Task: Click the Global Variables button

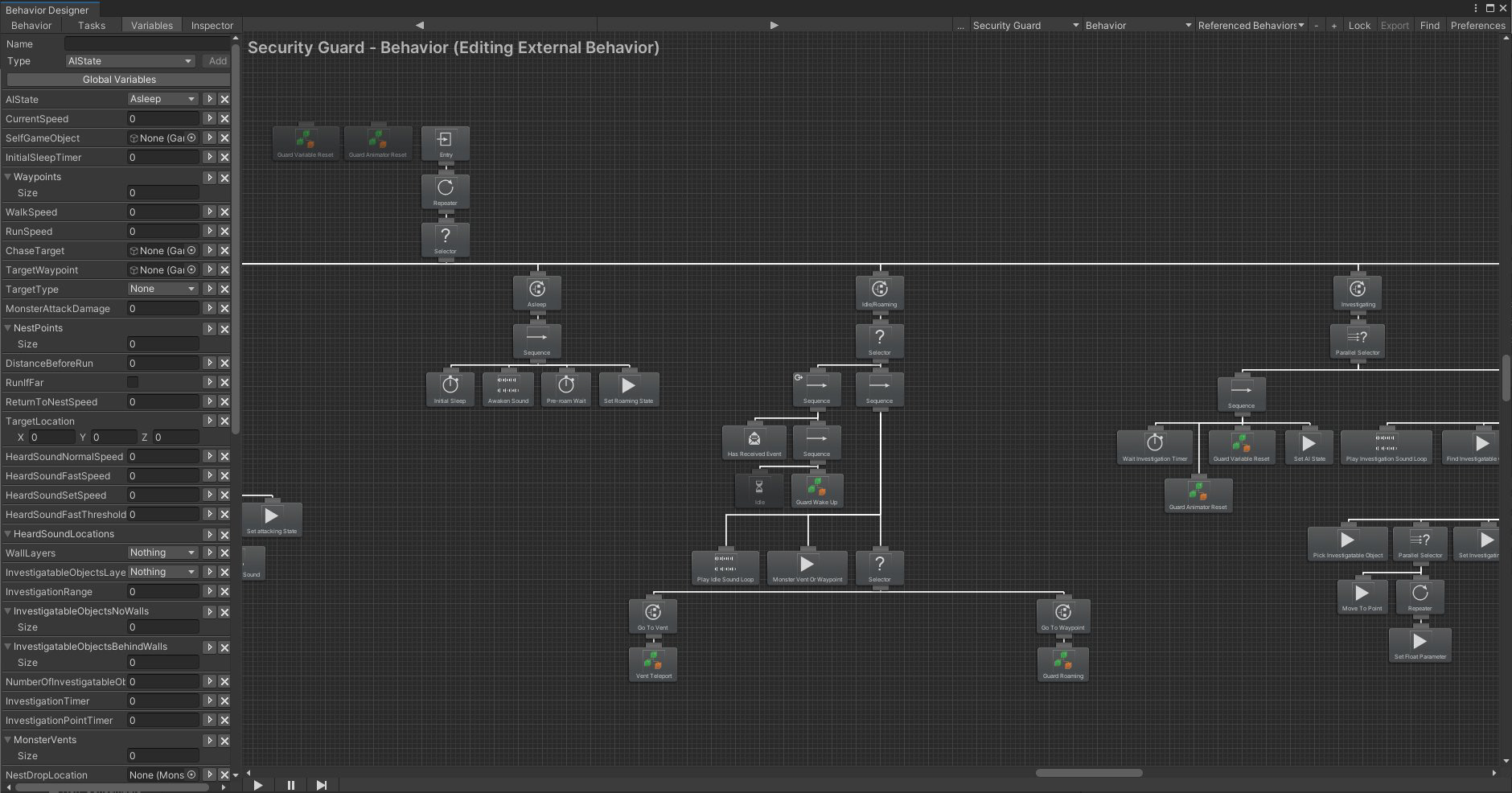Action: (x=119, y=80)
